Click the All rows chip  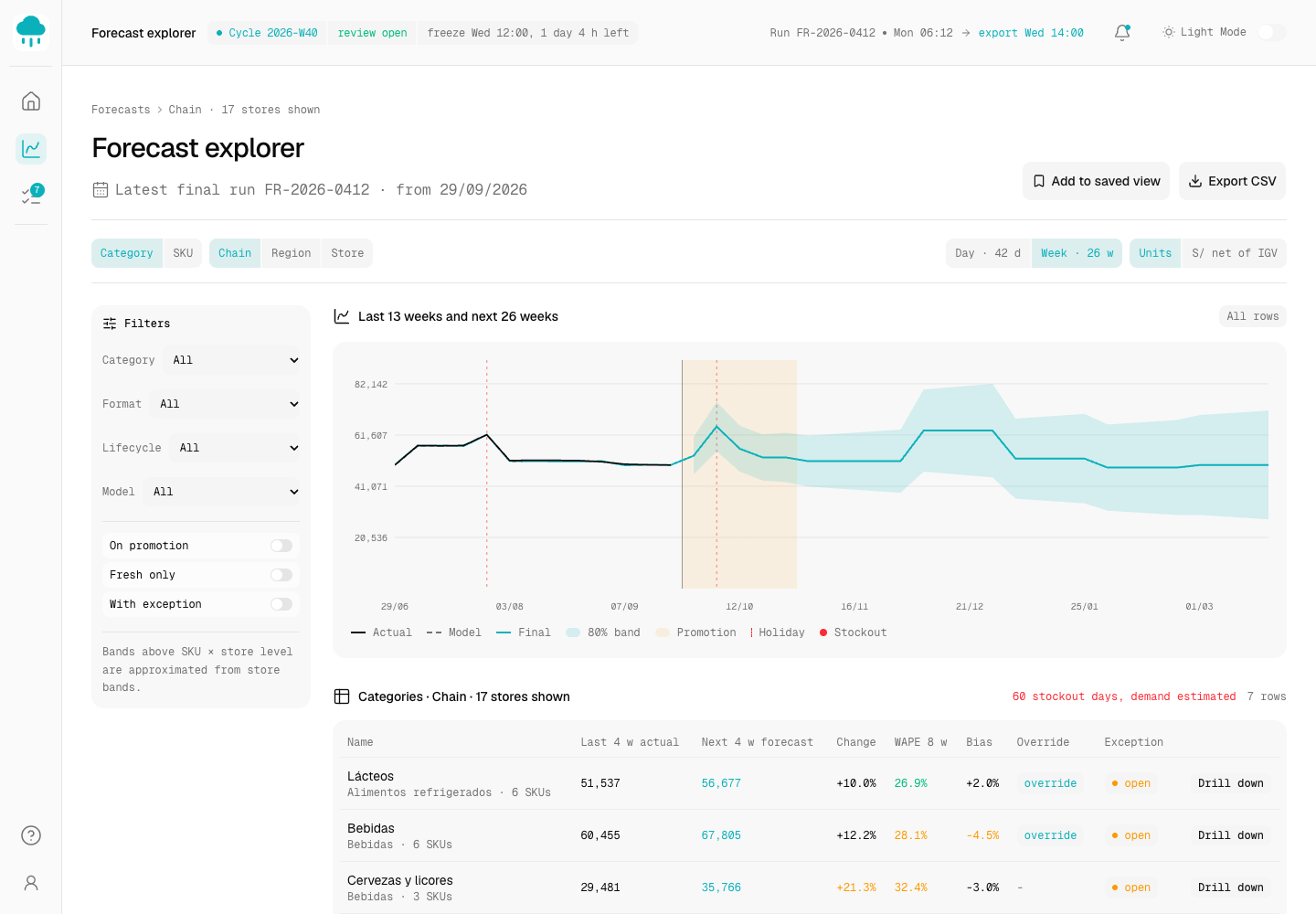point(1253,316)
